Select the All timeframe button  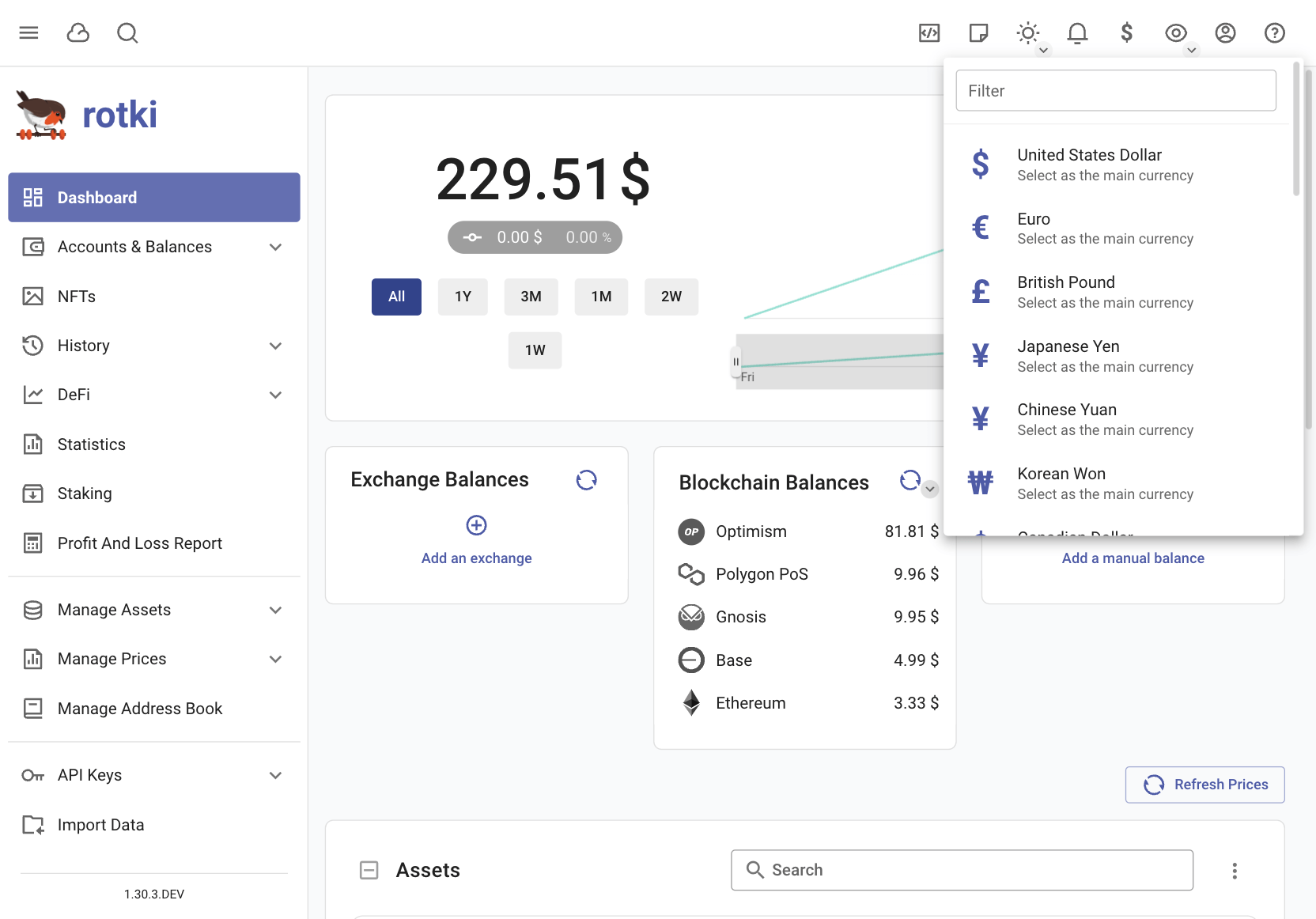[397, 297]
